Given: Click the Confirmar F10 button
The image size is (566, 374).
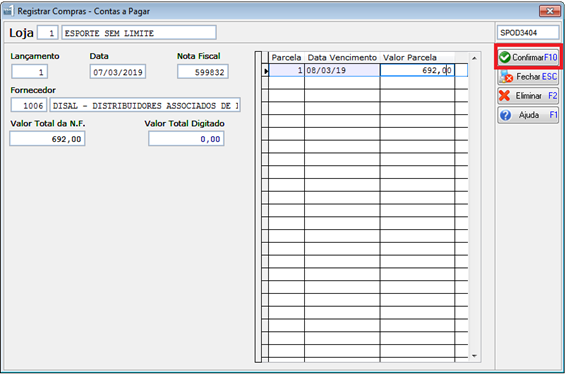Looking at the screenshot, I should pyautogui.click(x=528, y=57).
